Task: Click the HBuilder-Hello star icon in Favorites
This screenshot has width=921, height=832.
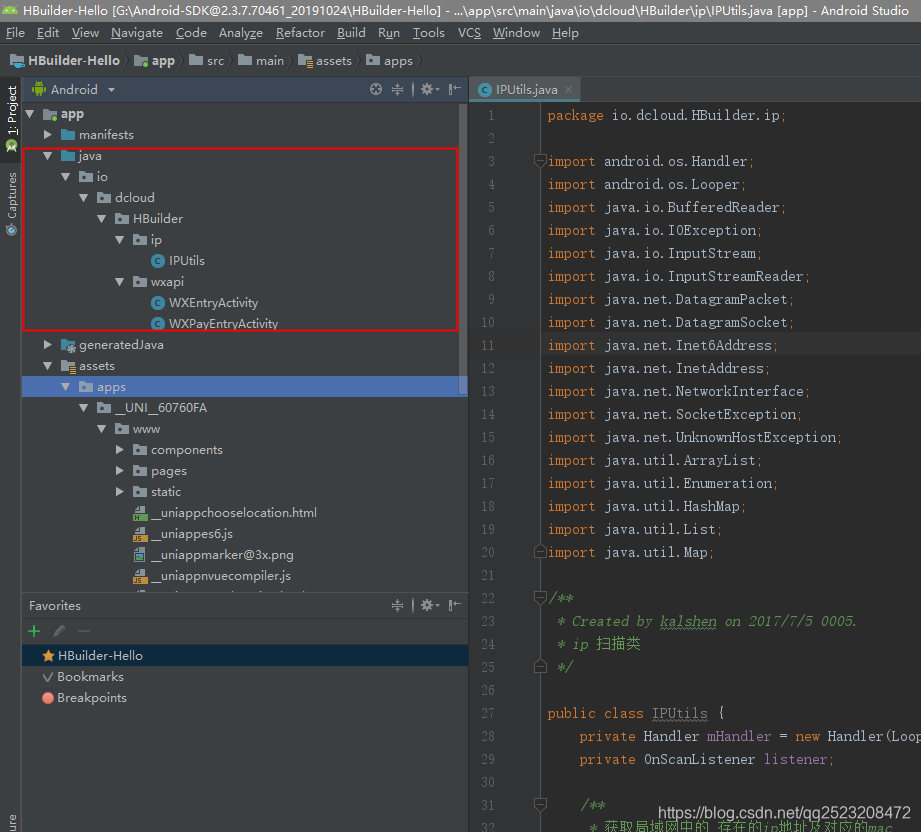Action: tap(48, 656)
